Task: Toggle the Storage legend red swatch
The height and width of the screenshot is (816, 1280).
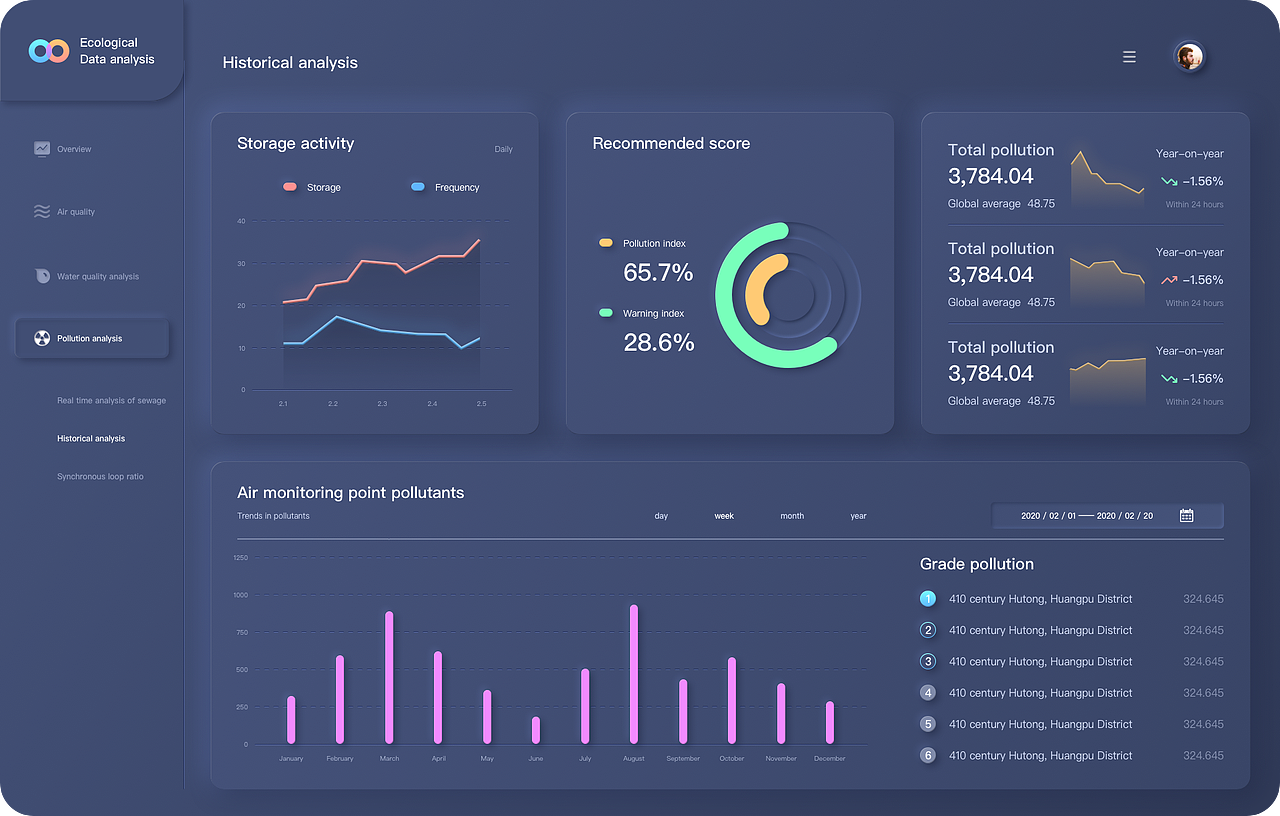Action: (x=290, y=187)
